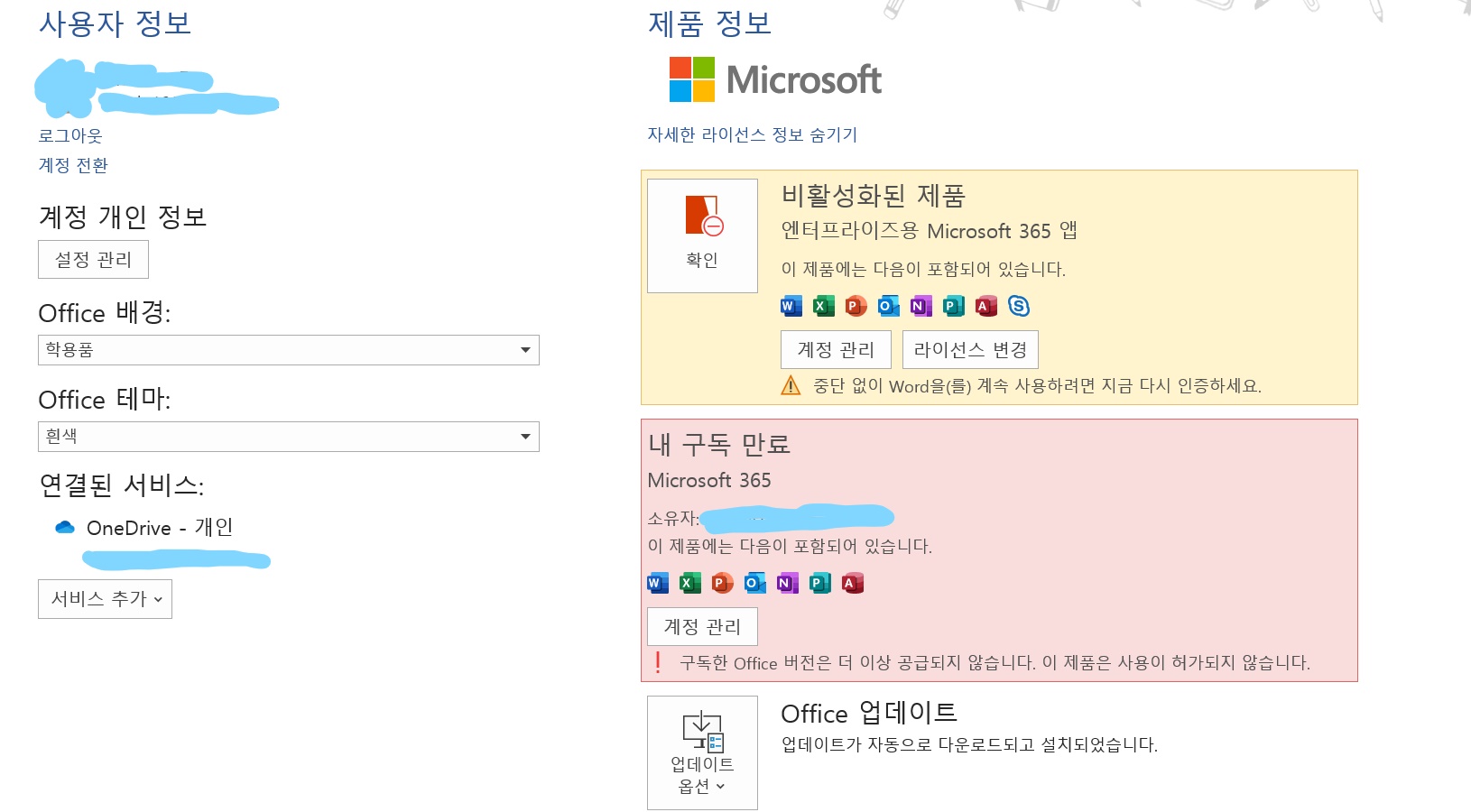This screenshot has height=812, width=1471.
Task: Click the yellow warning triangle icon
Action: (791, 386)
